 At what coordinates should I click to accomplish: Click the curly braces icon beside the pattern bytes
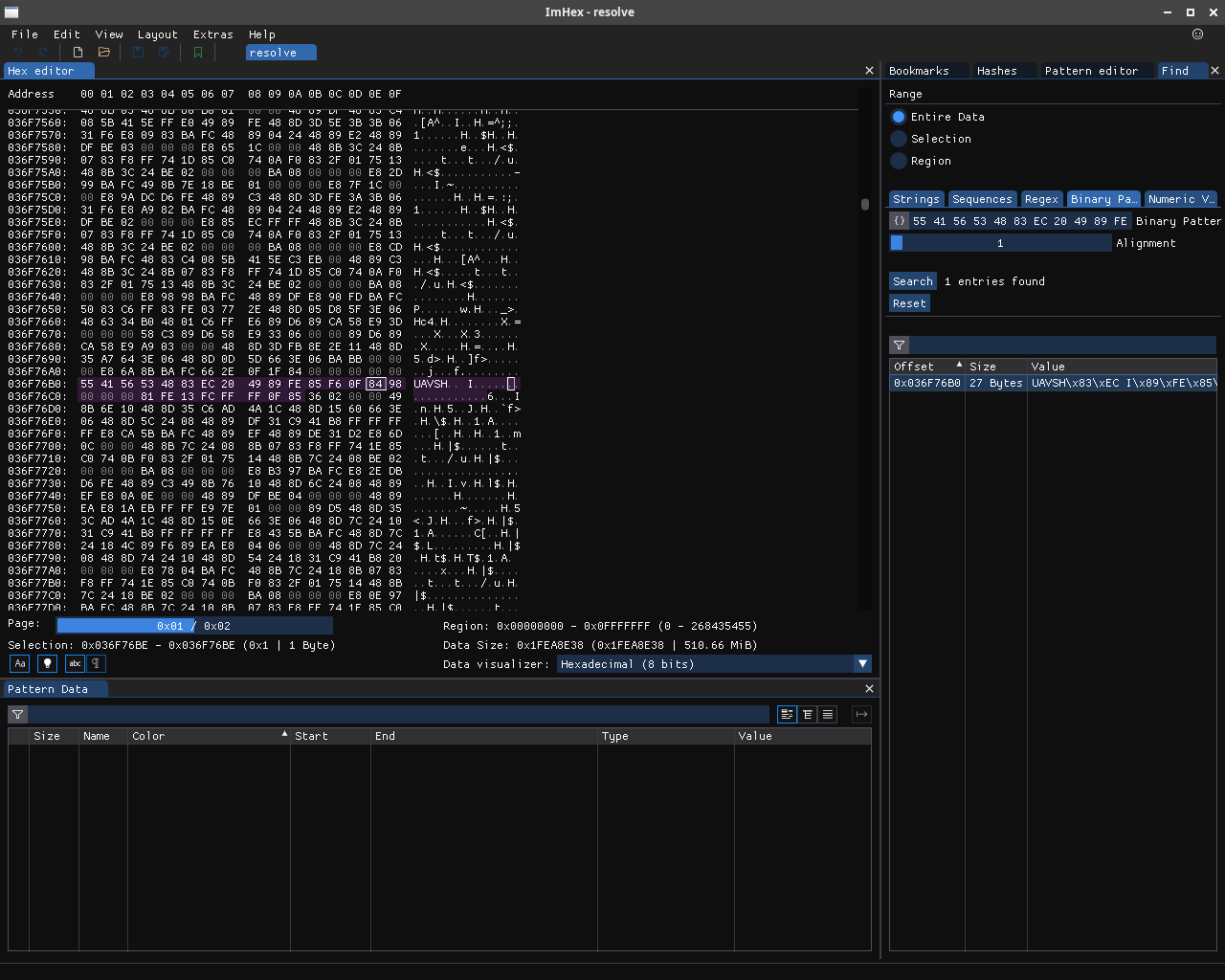point(899,220)
